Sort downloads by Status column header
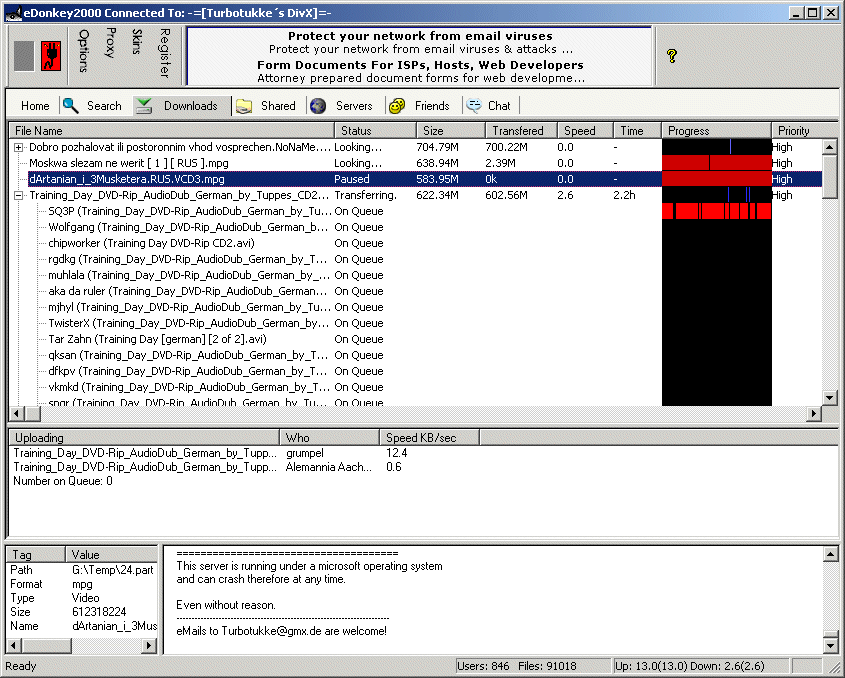The width and height of the screenshot is (845, 678). click(376, 130)
